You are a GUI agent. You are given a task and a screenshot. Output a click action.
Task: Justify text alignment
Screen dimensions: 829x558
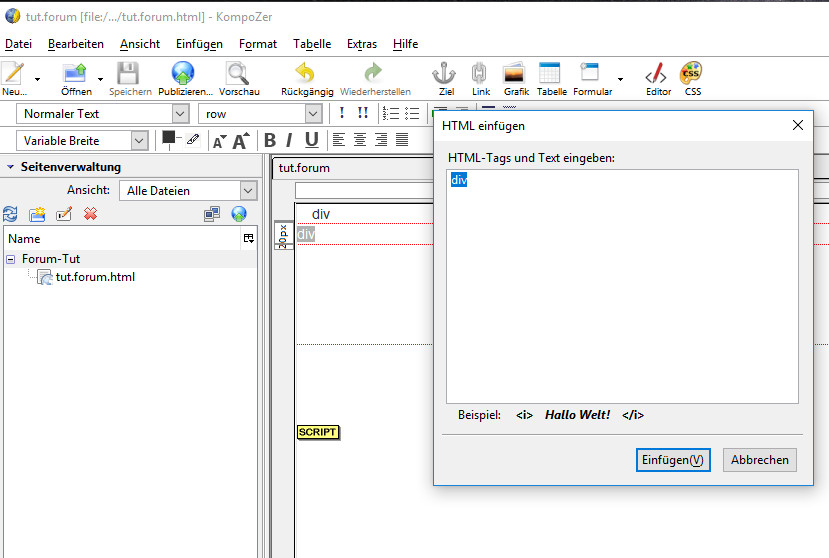click(402, 140)
